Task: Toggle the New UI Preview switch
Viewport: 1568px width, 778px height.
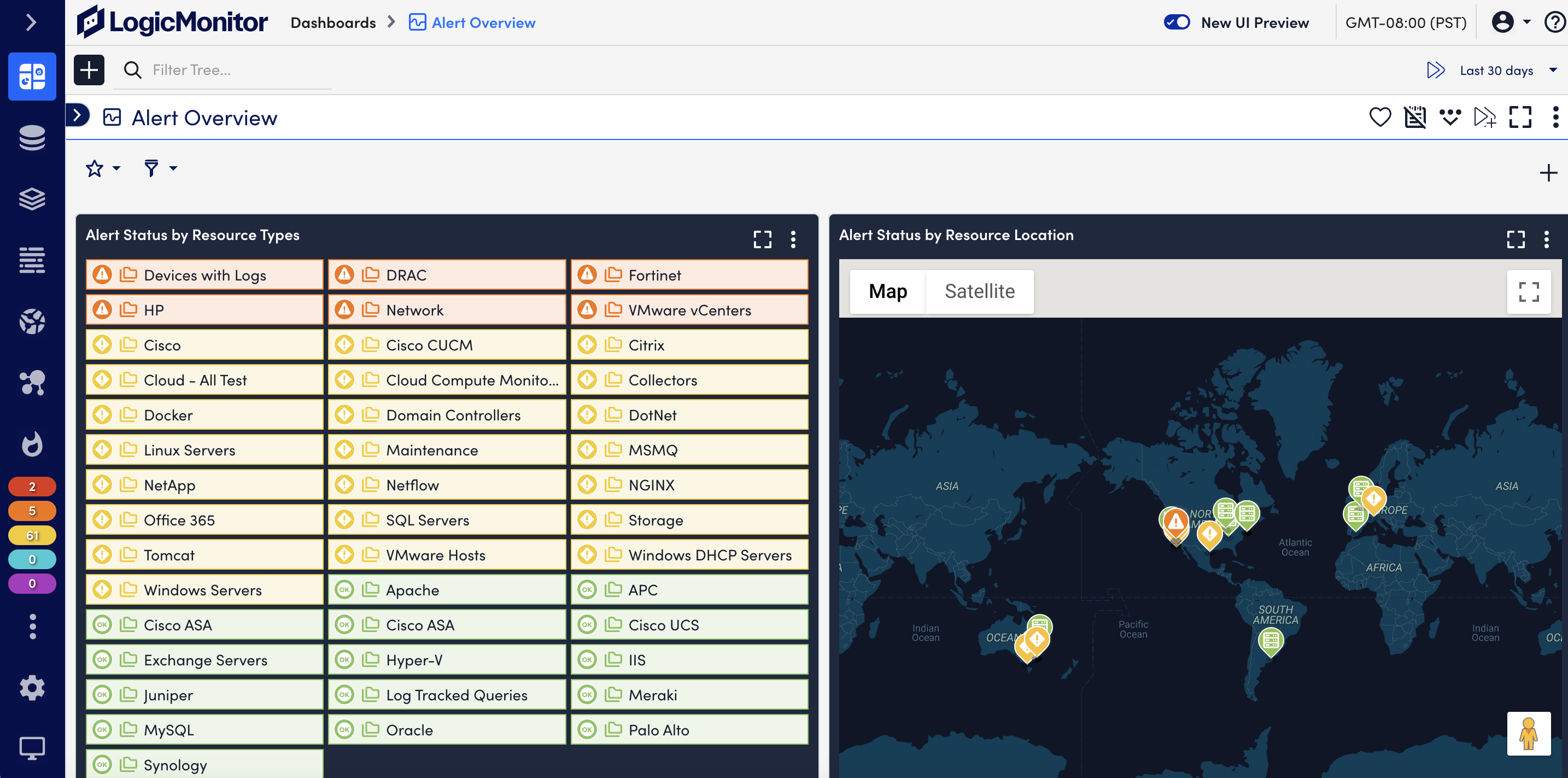Action: [x=1177, y=22]
